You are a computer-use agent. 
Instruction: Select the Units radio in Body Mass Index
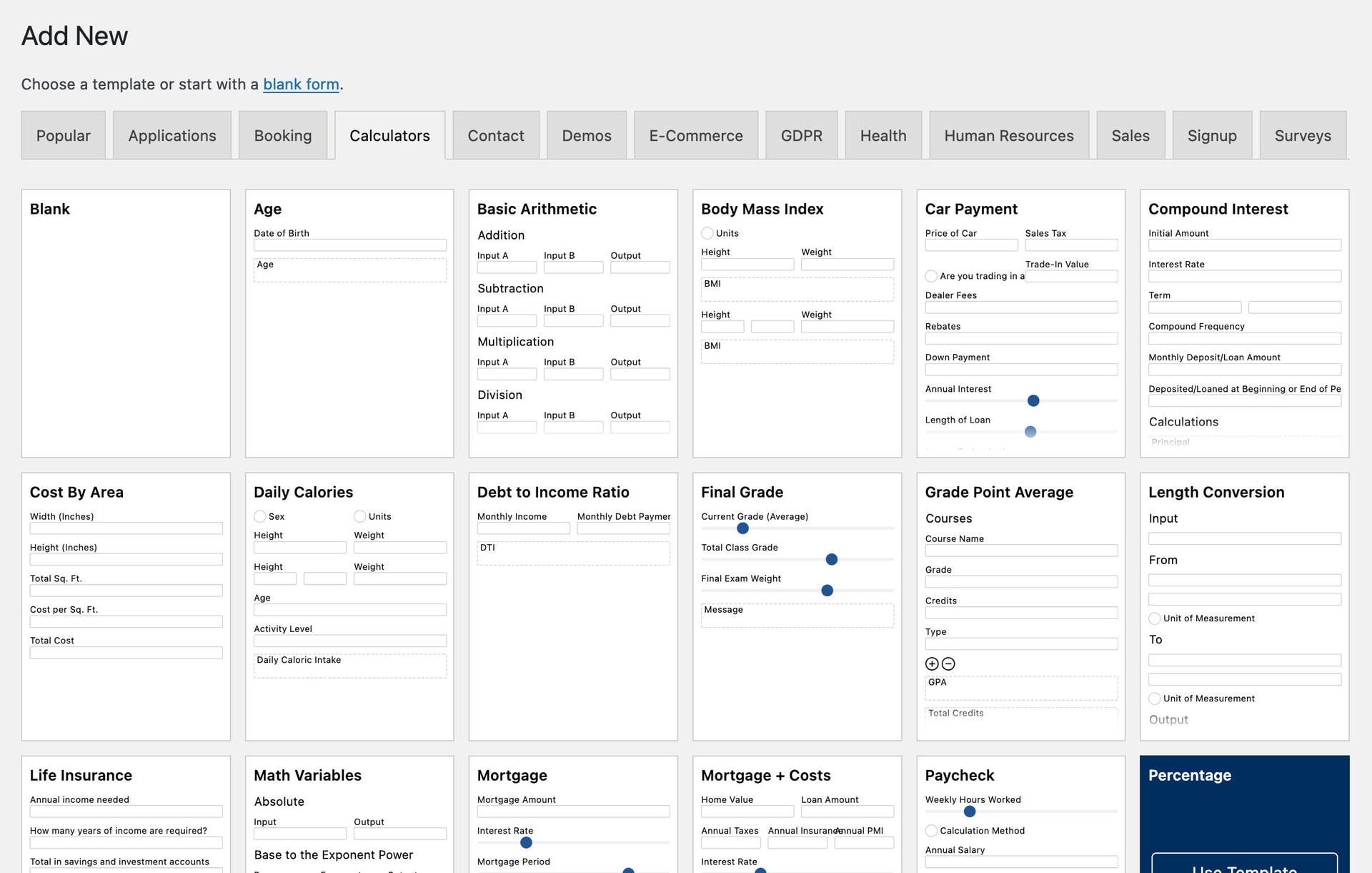[707, 232]
